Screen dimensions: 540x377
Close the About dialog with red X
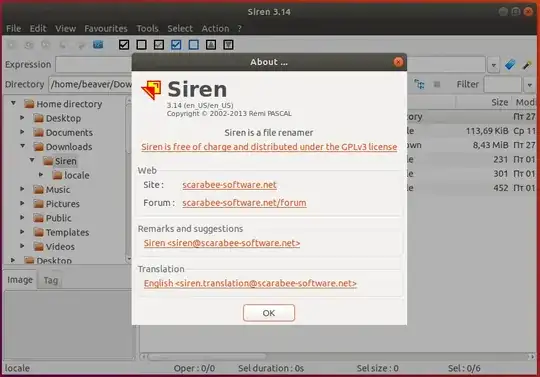point(398,62)
